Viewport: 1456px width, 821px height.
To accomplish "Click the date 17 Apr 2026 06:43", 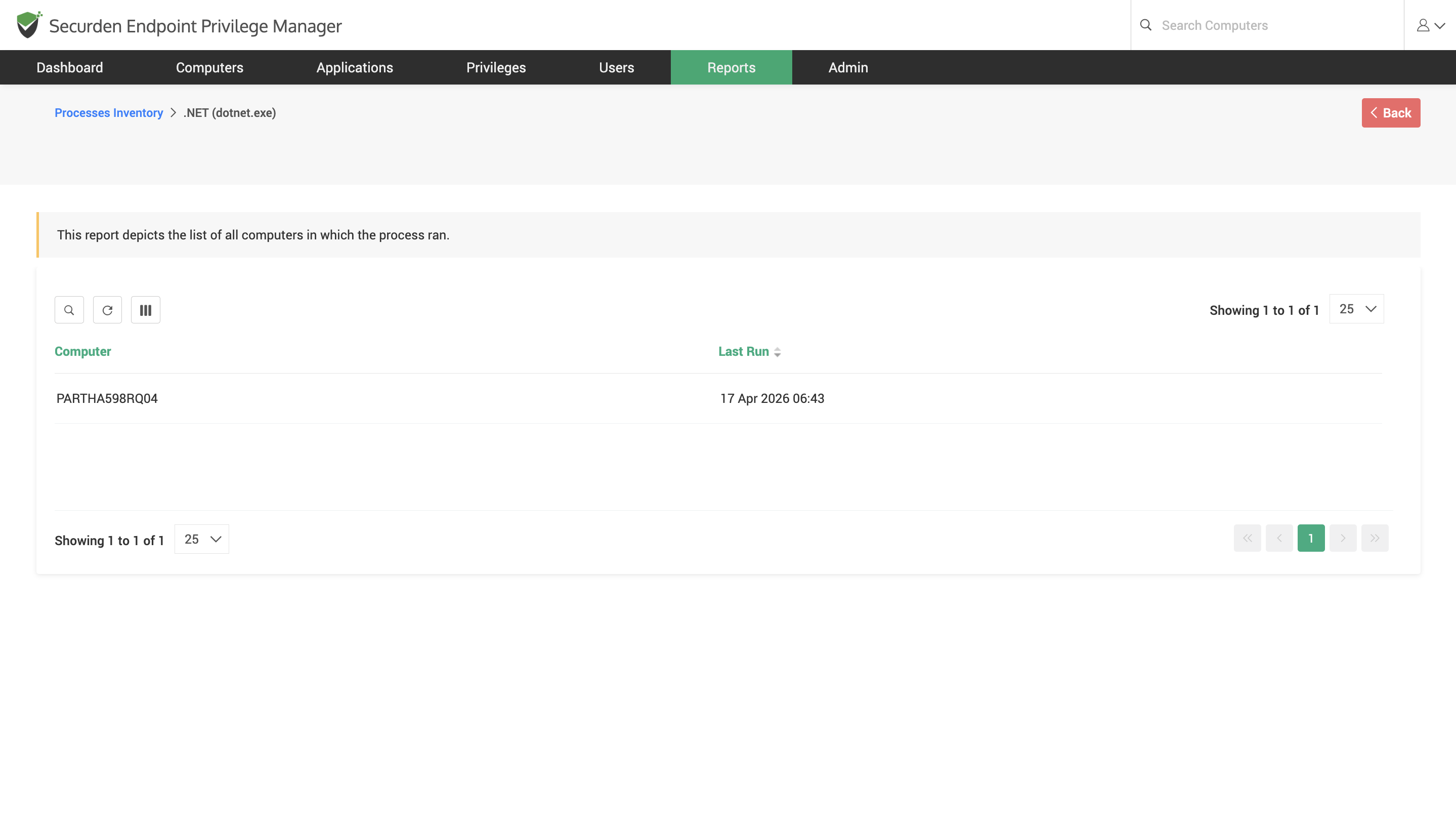I will click(772, 399).
